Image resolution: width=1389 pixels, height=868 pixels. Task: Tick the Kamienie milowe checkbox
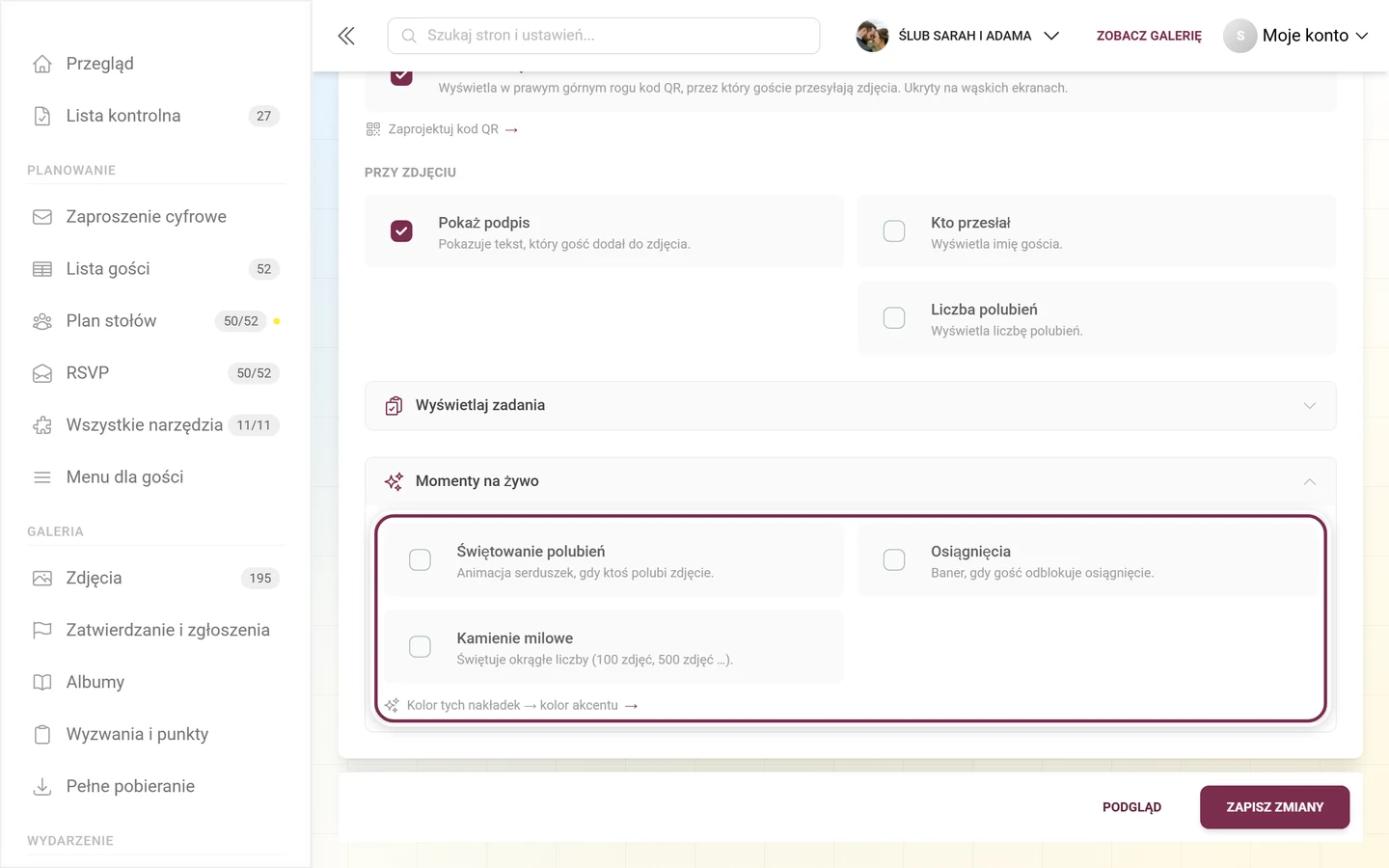tap(420, 647)
